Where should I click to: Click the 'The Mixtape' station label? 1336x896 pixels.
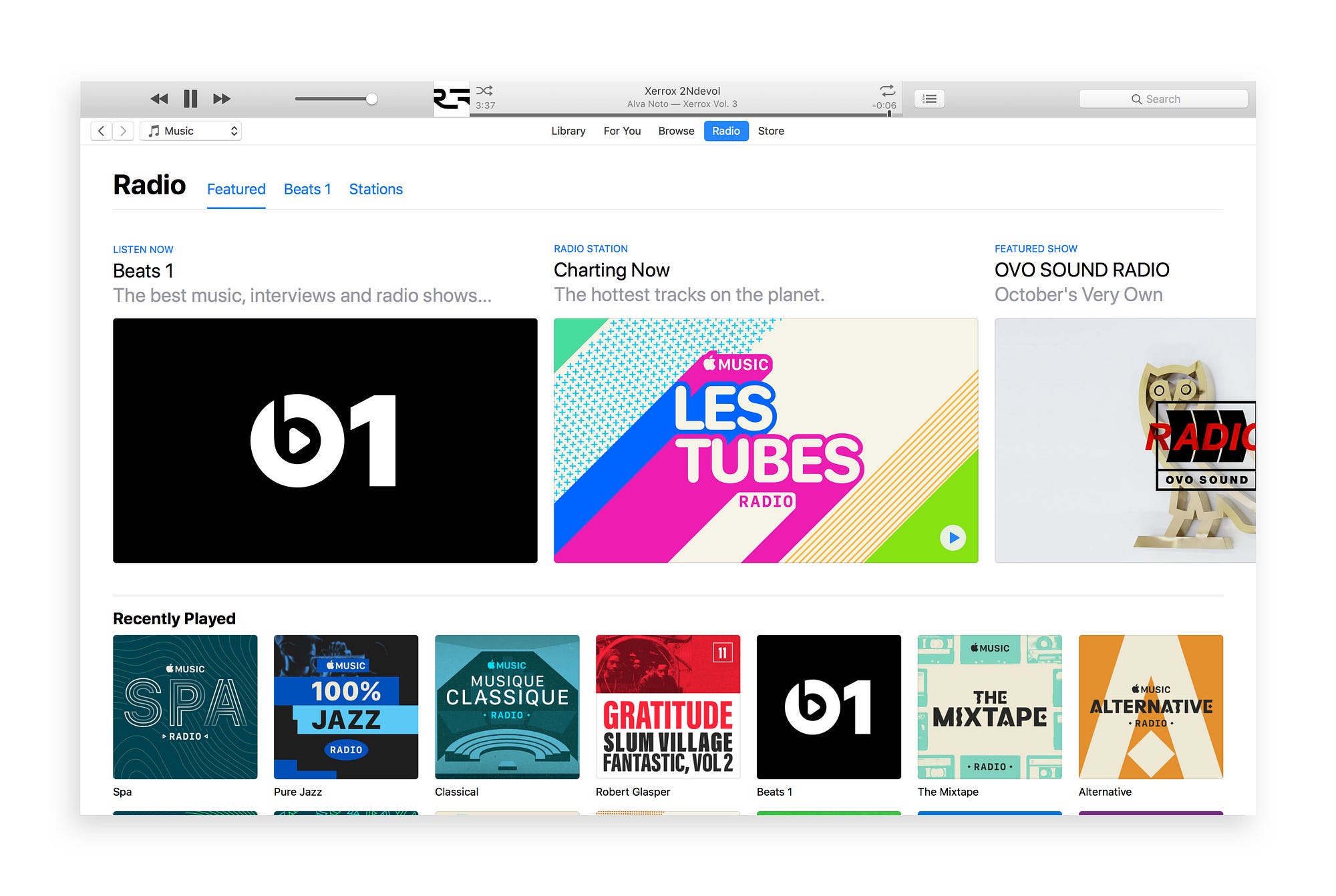pos(948,792)
